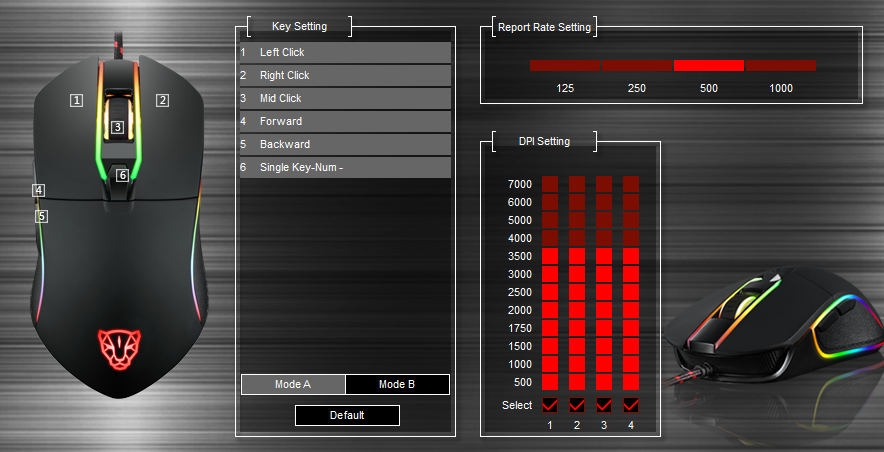The image size is (884, 452).
Task: Set DPI column 3 to 2500
Action: (604, 292)
